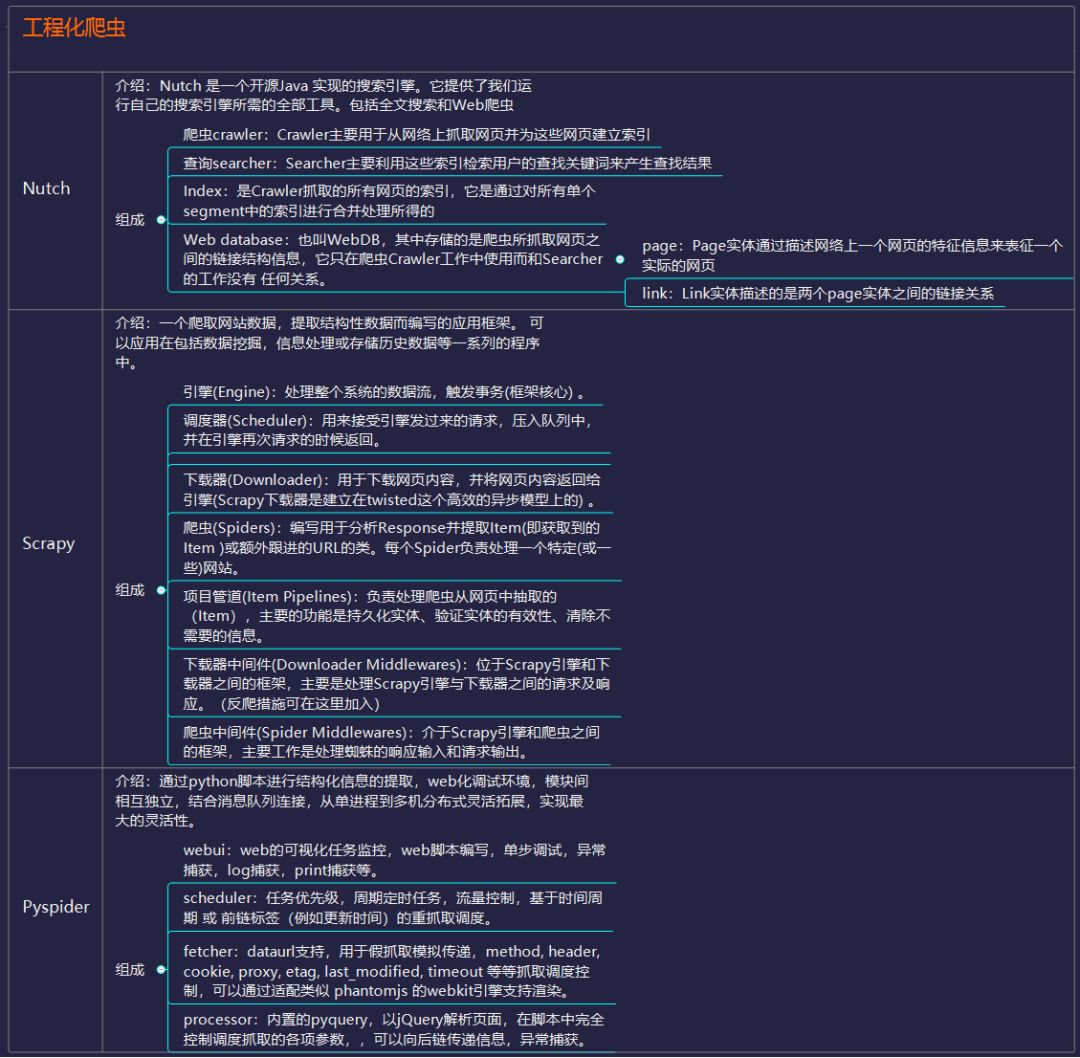
Task: Collapse the Scrapy 组成 node toggle
Action: (x=161, y=590)
